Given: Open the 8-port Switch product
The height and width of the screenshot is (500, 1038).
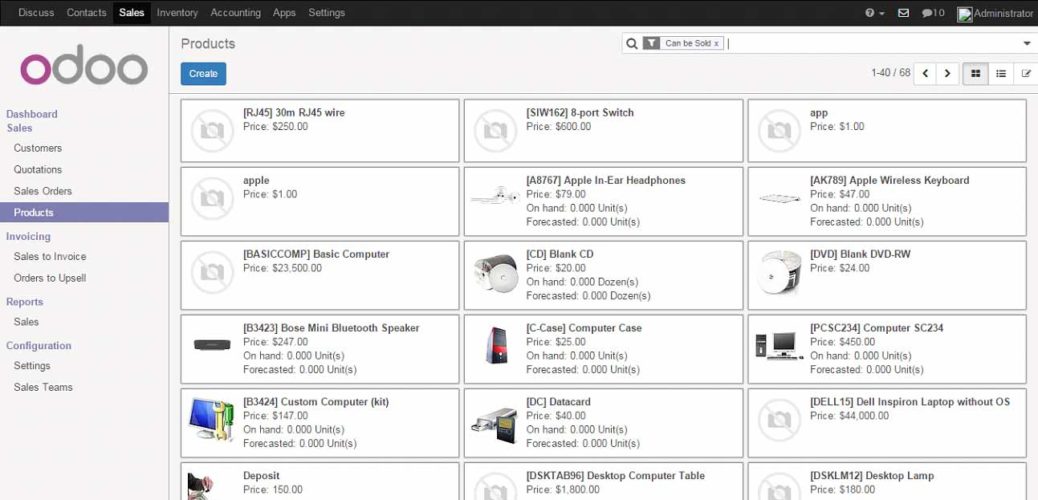Looking at the screenshot, I should [x=603, y=130].
